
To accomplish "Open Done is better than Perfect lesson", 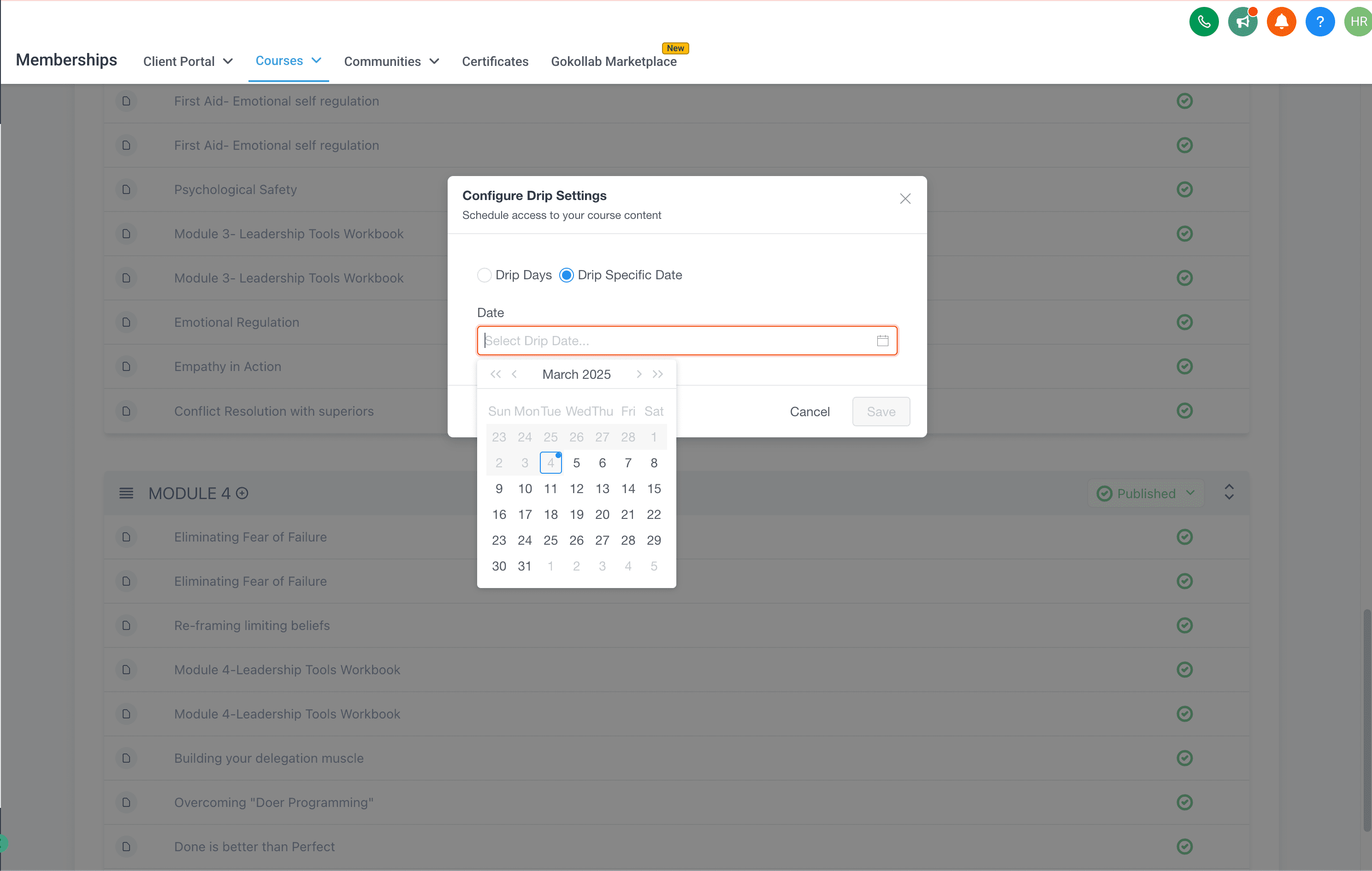I will tap(254, 847).
